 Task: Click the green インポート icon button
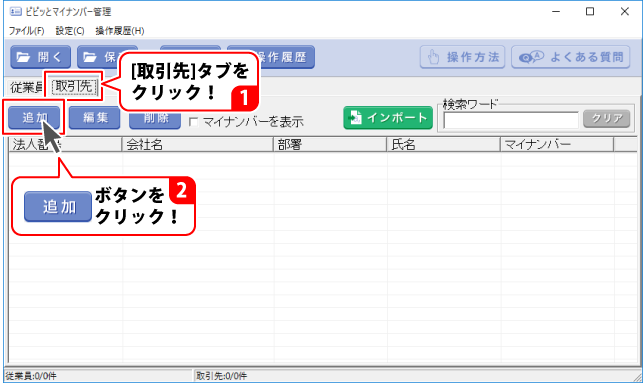tap(388, 118)
